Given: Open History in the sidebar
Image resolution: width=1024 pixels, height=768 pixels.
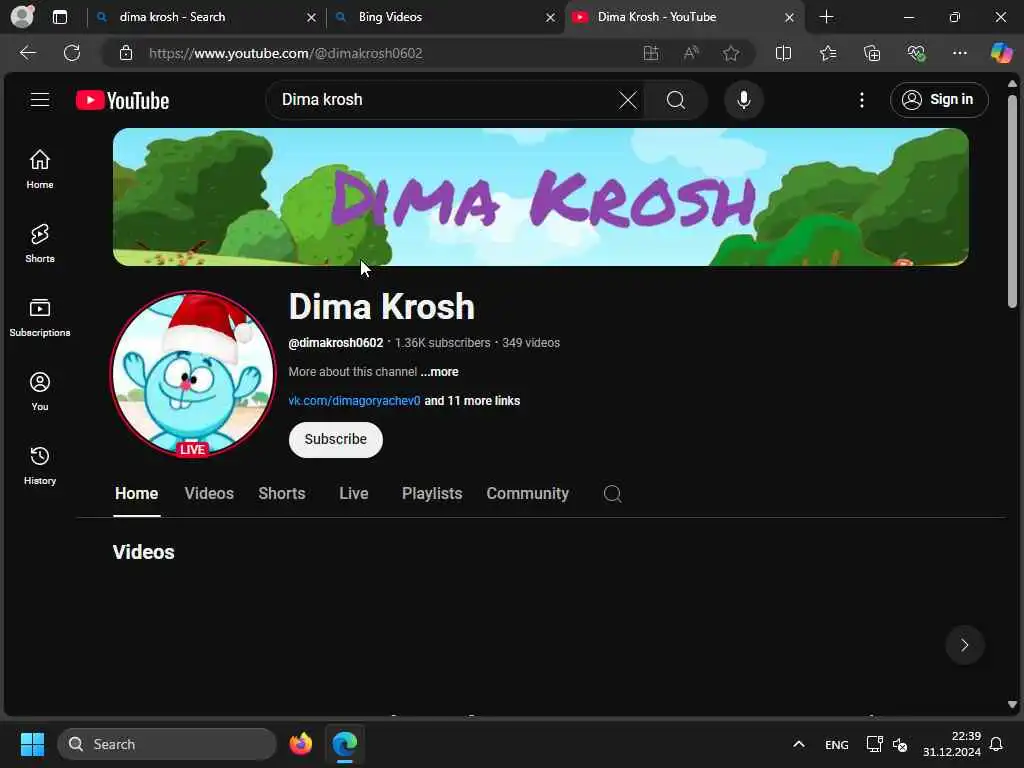Looking at the screenshot, I should pos(40,465).
